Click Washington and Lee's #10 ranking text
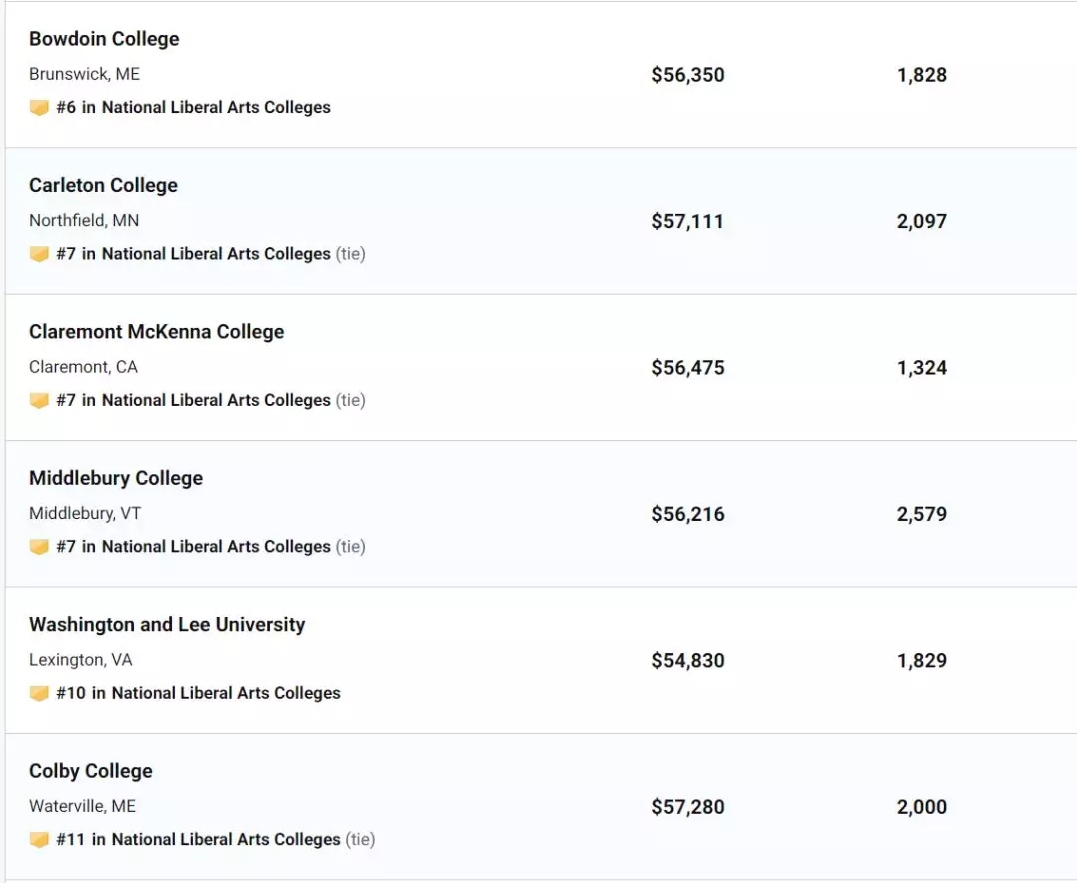Viewport: 1077px width, 883px height. pyautogui.click(x=199, y=693)
